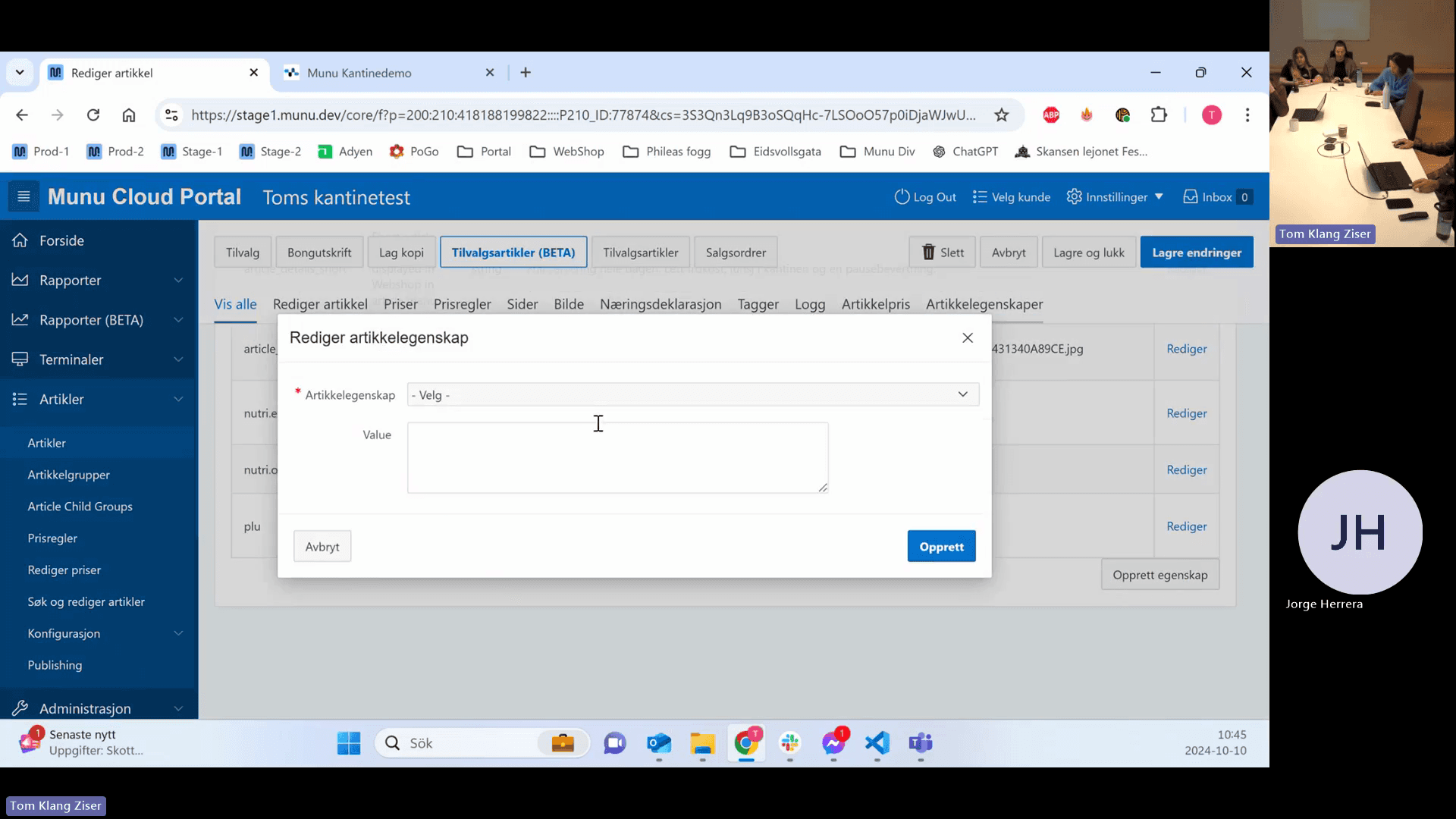Image resolution: width=1456 pixels, height=819 pixels.
Task: Switch to the Artikkelegenskaper tab
Action: tap(984, 304)
